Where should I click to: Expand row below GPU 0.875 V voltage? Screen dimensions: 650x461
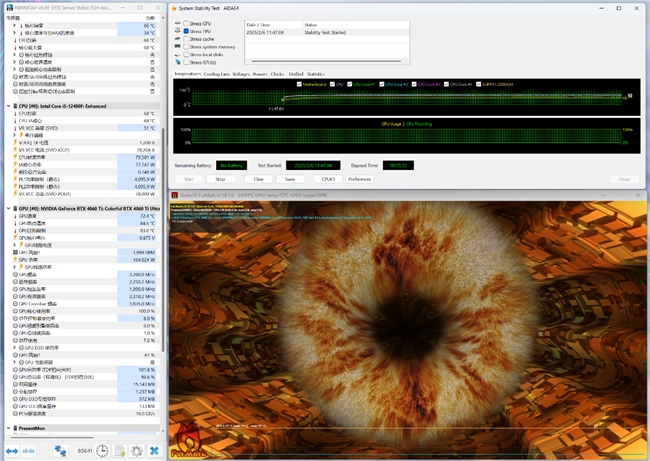click(x=15, y=245)
